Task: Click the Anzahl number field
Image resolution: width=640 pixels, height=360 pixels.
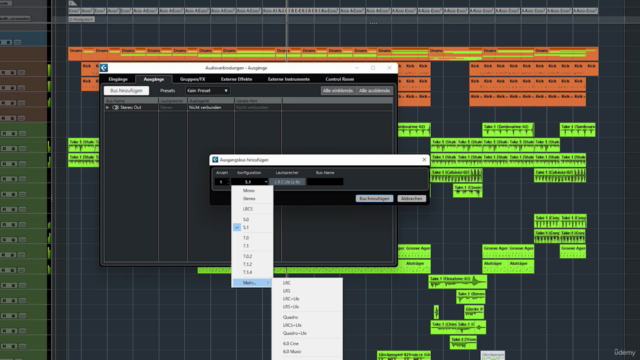Action: pos(222,182)
